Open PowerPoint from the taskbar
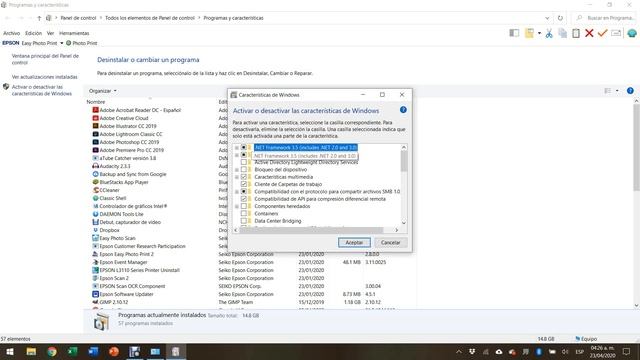This screenshot has height=360, width=640. pos(114,351)
